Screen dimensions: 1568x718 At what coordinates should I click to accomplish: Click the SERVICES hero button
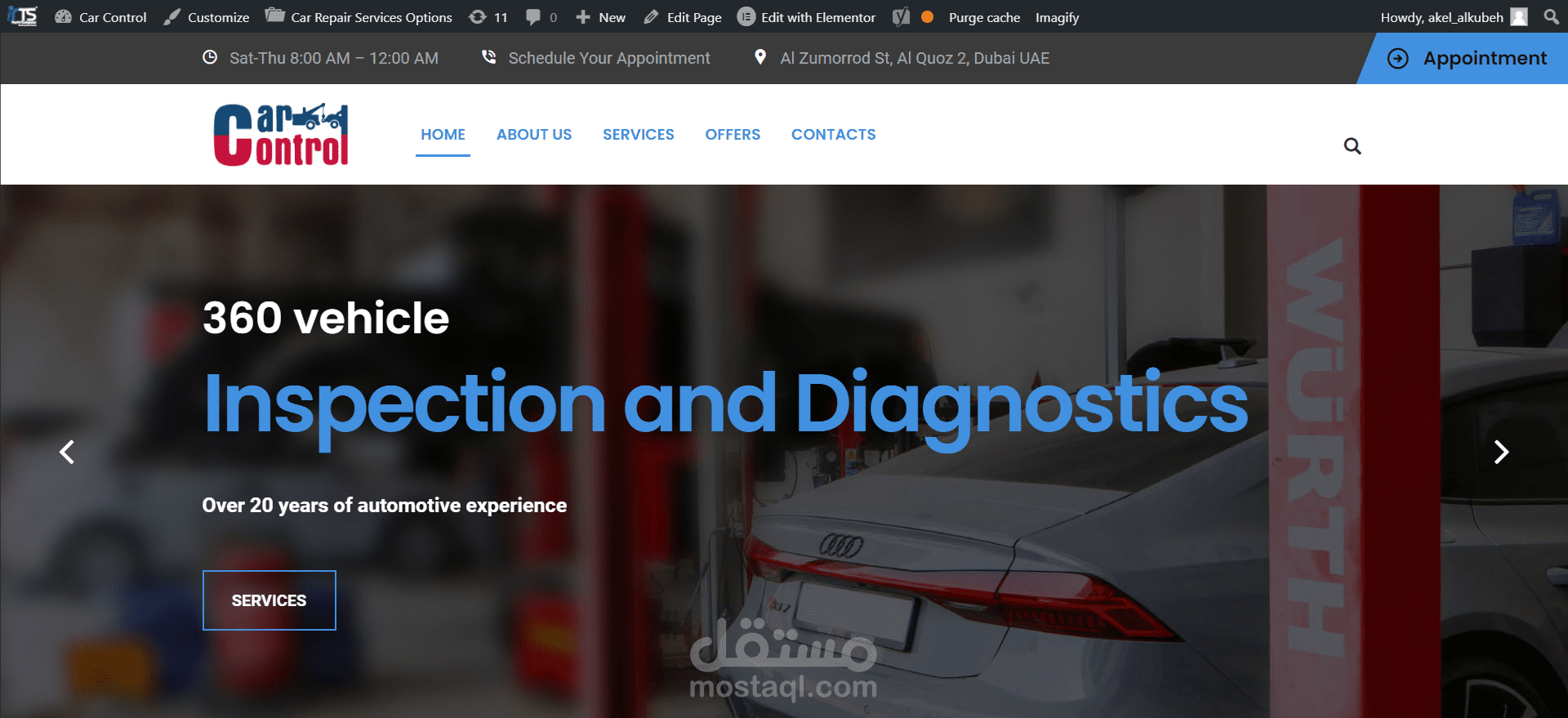pos(269,600)
